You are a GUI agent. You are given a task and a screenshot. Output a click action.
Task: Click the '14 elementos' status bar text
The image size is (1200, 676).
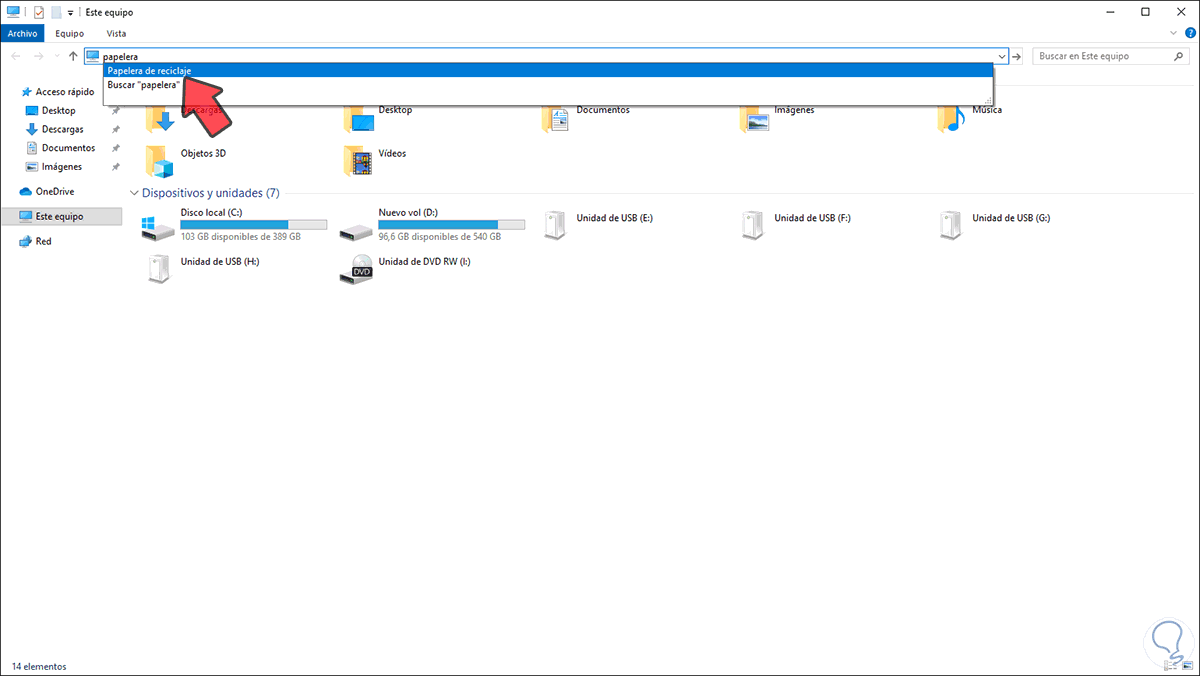click(39, 666)
